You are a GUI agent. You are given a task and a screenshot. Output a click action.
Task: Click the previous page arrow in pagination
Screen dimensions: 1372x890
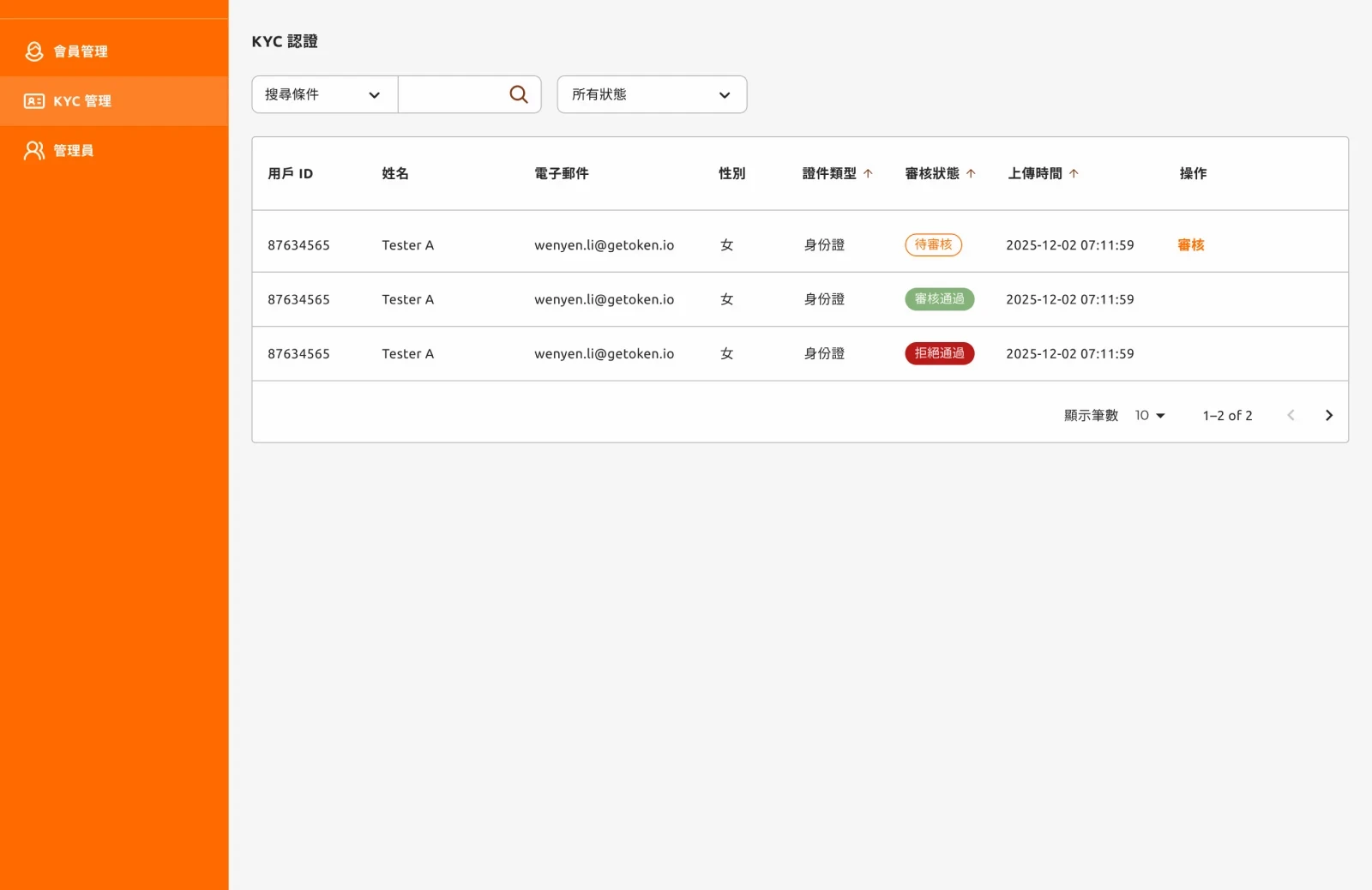(x=1291, y=415)
